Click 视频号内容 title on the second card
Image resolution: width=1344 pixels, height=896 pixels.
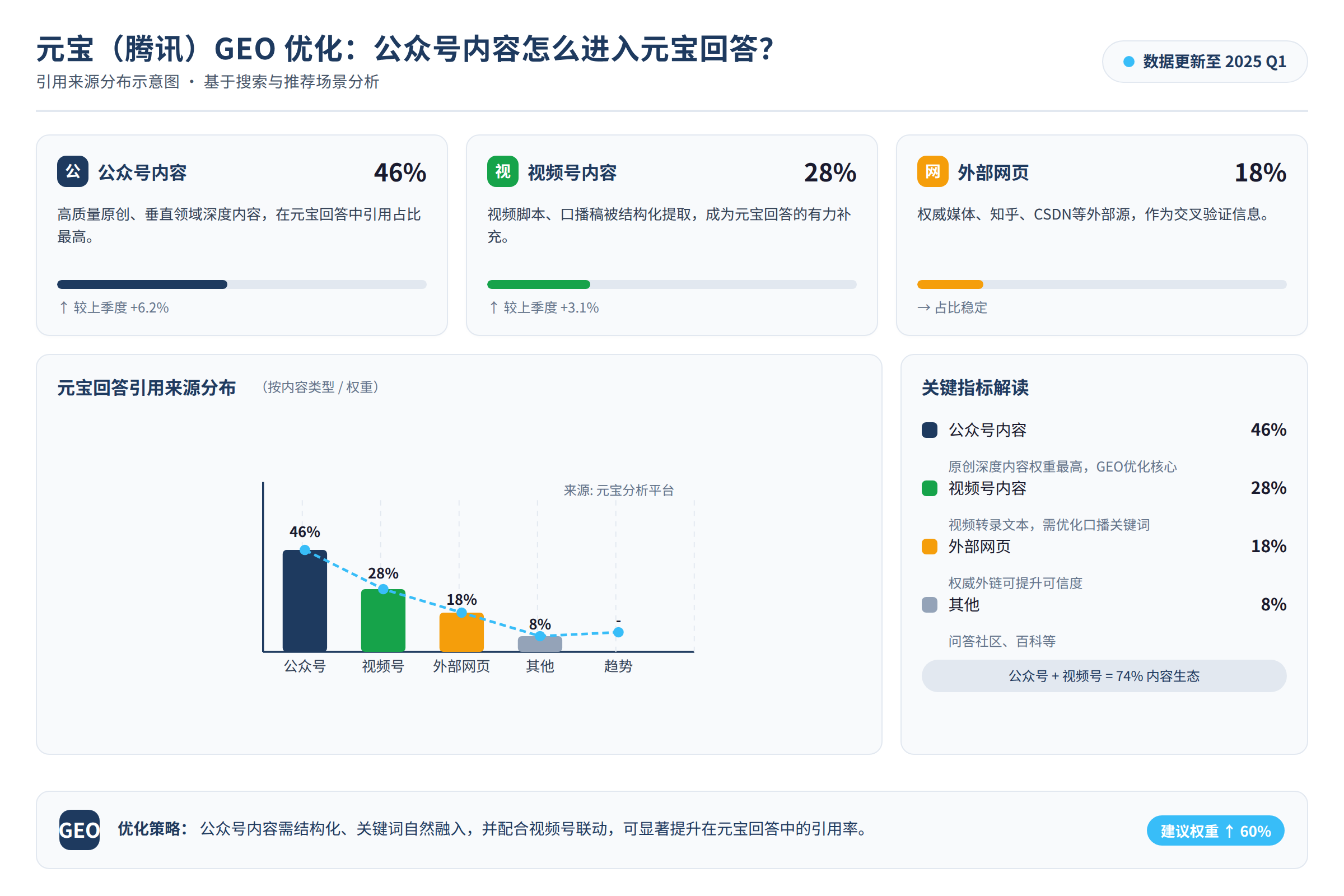click(x=572, y=172)
